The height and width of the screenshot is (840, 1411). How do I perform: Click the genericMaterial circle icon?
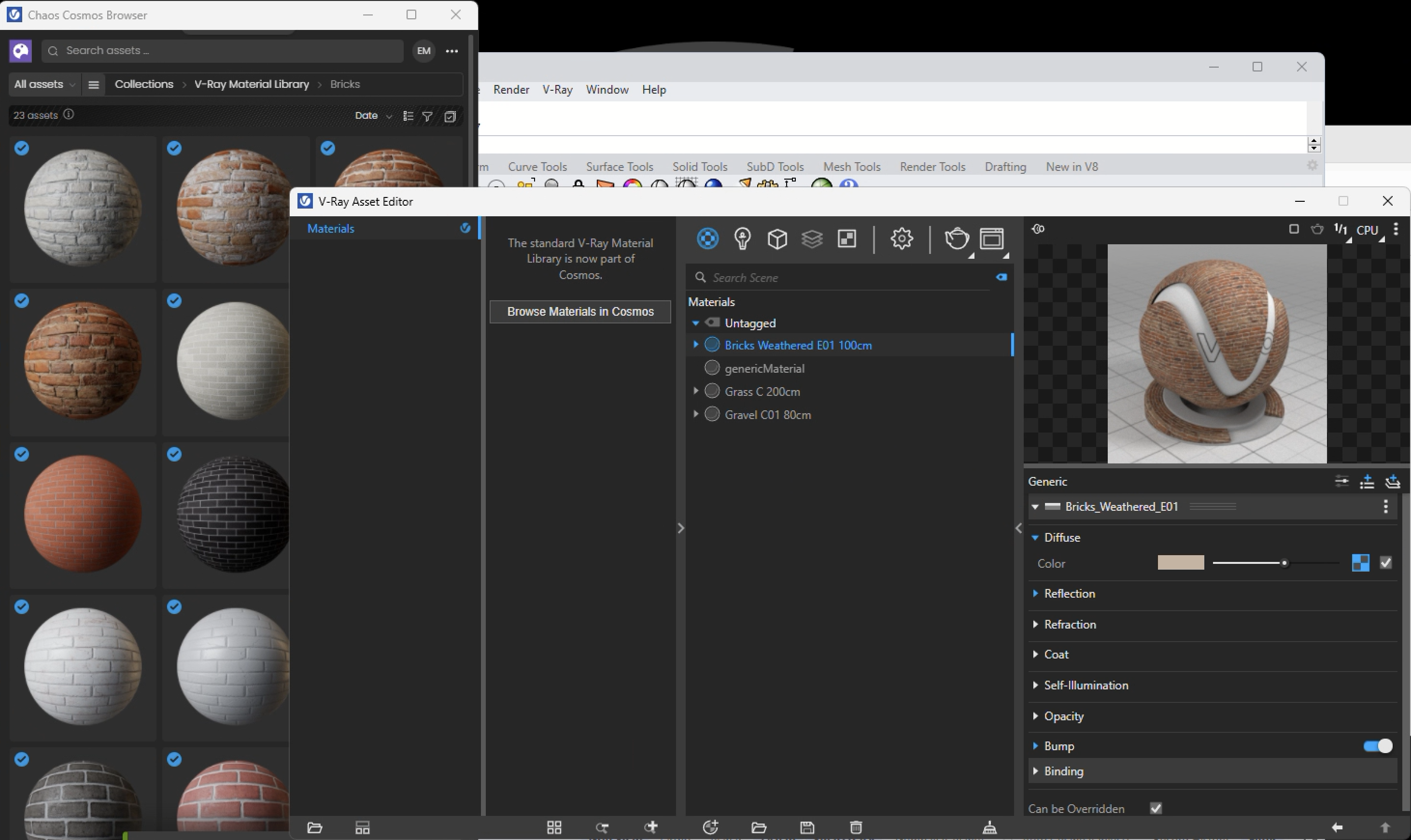point(712,368)
